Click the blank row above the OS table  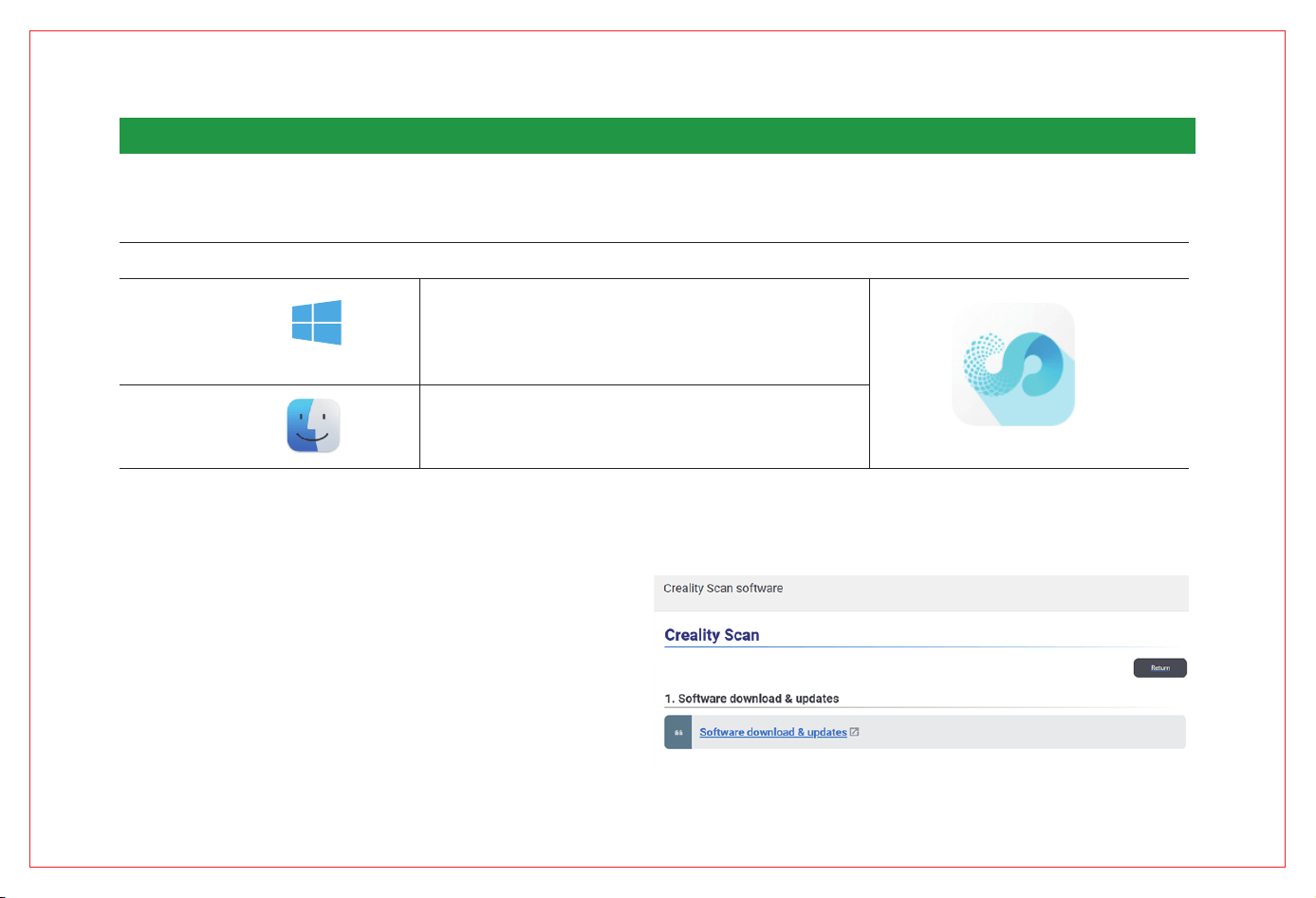tap(654, 260)
